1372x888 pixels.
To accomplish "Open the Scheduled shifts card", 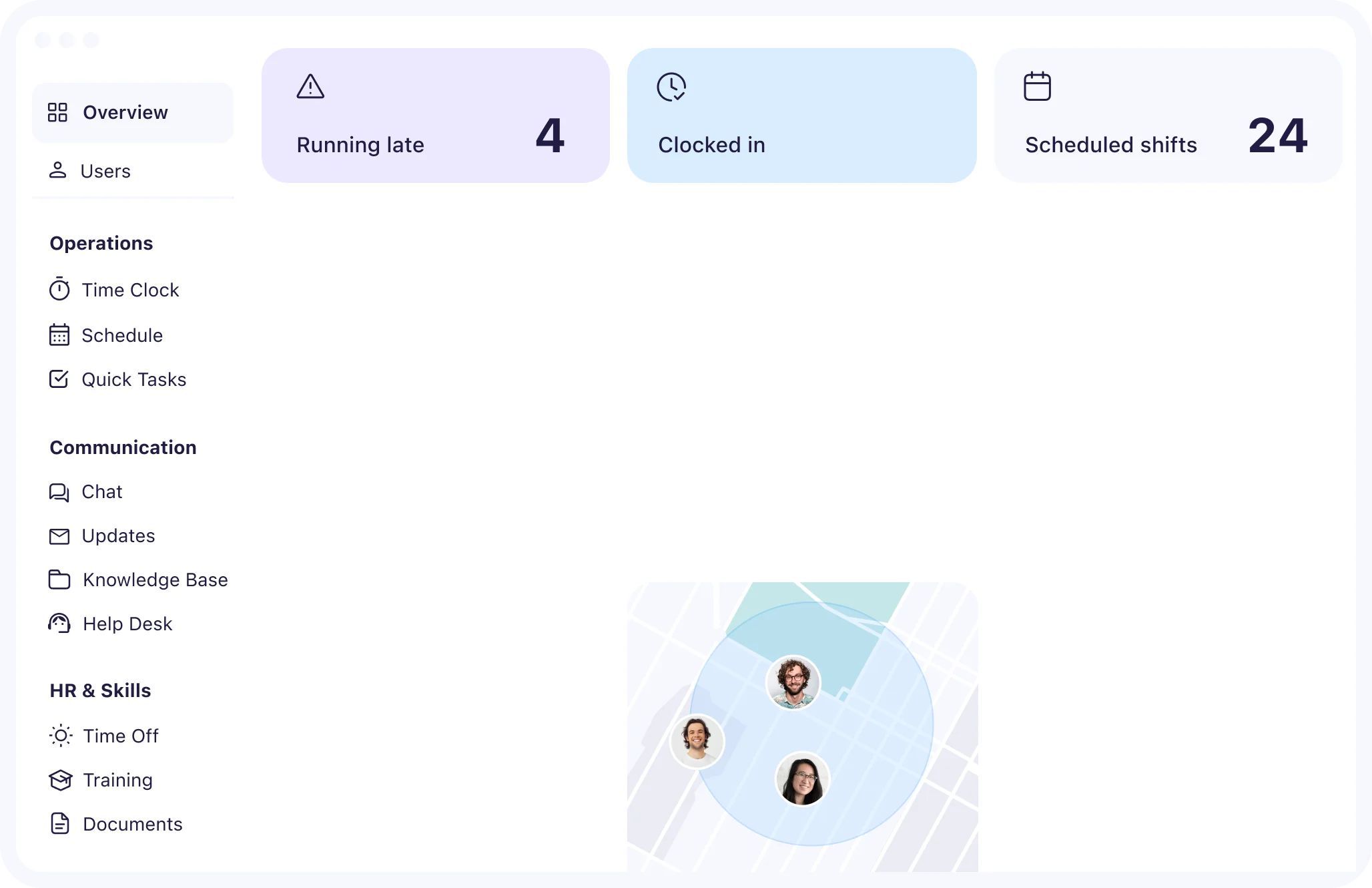I will point(1168,116).
